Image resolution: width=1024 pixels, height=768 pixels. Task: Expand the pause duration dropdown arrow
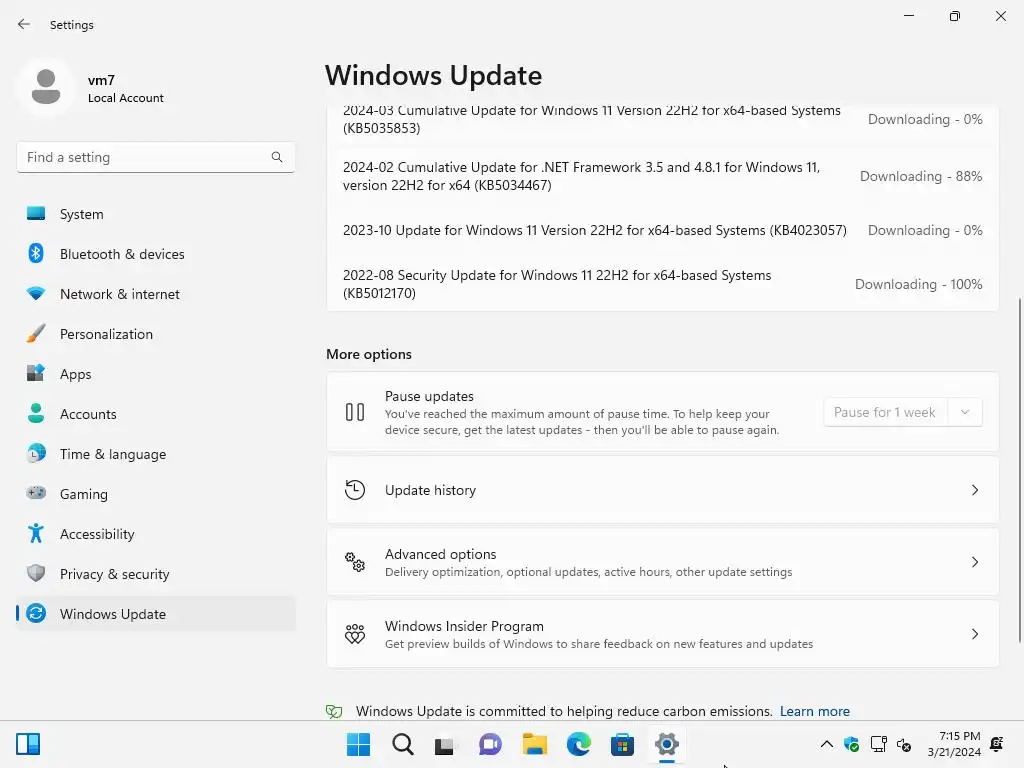[965, 412]
